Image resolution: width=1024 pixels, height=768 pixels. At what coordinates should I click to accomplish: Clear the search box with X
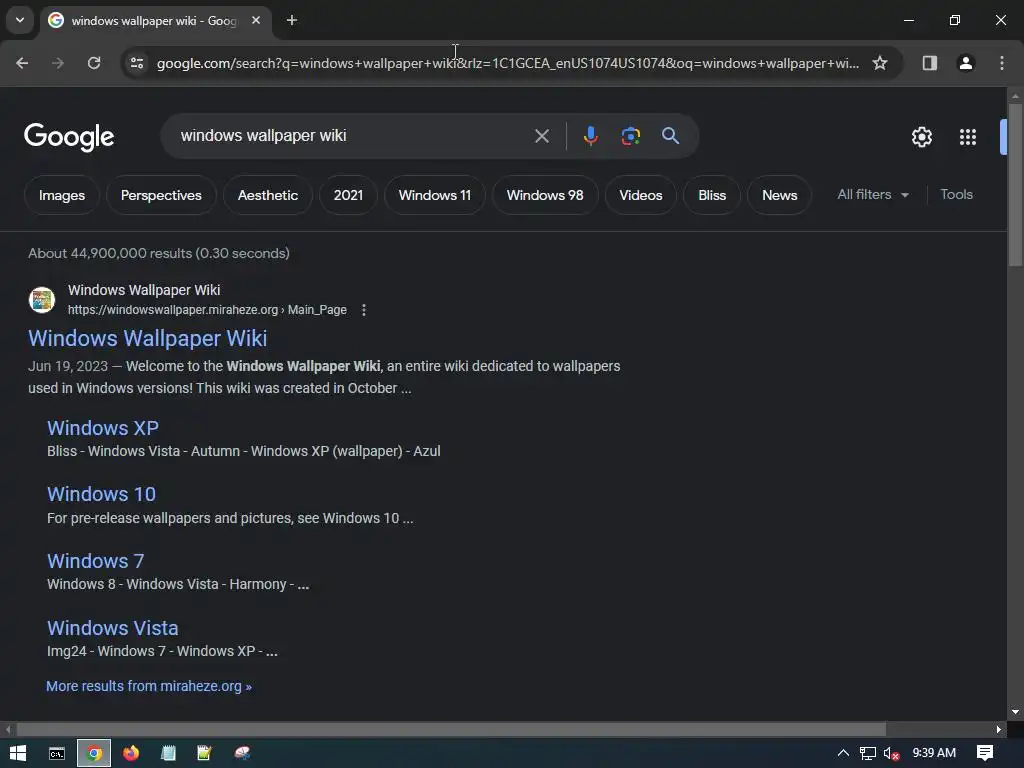541,136
